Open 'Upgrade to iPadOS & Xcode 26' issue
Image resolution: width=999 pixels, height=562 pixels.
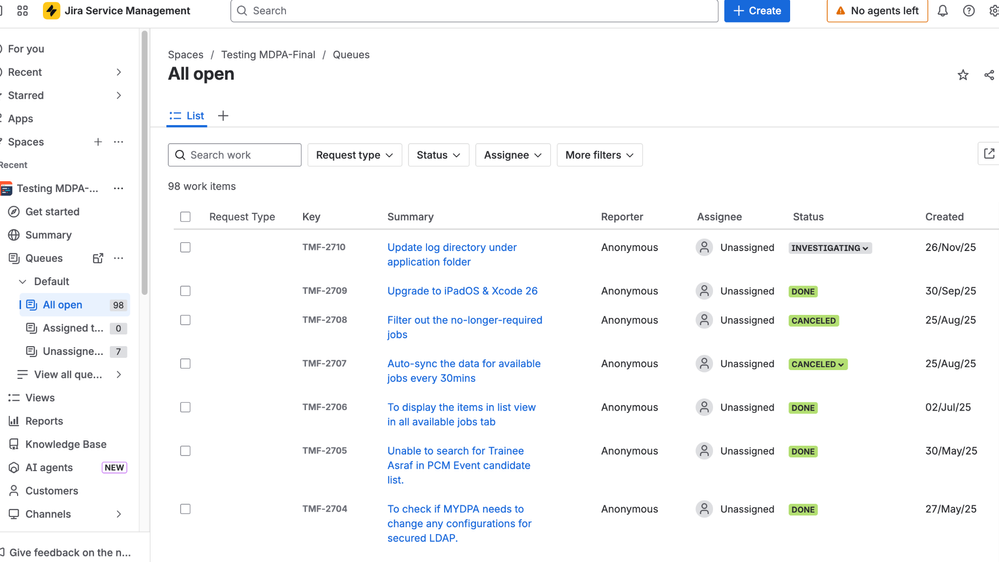[463, 291]
